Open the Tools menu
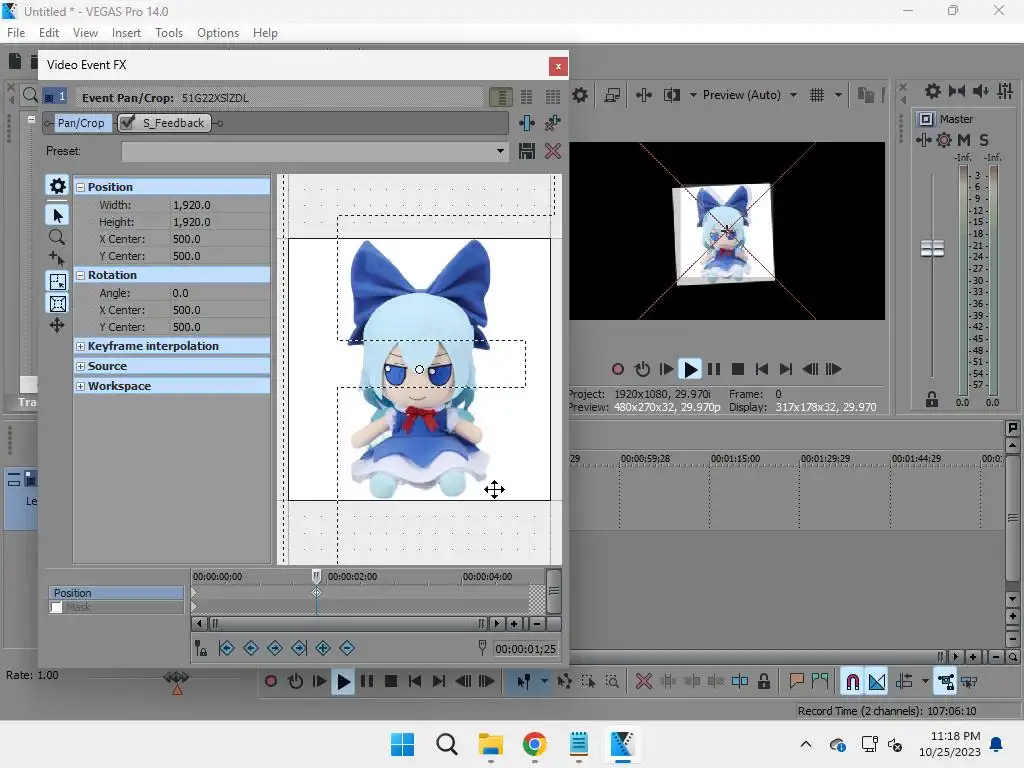This screenshot has height=768, width=1024. pyautogui.click(x=169, y=33)
